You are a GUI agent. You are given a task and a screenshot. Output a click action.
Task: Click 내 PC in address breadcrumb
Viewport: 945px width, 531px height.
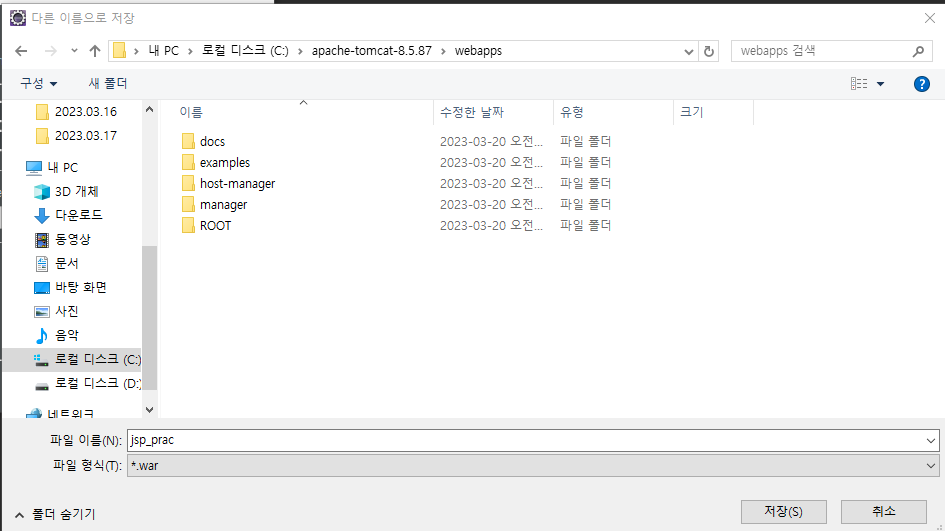[163, 51]
